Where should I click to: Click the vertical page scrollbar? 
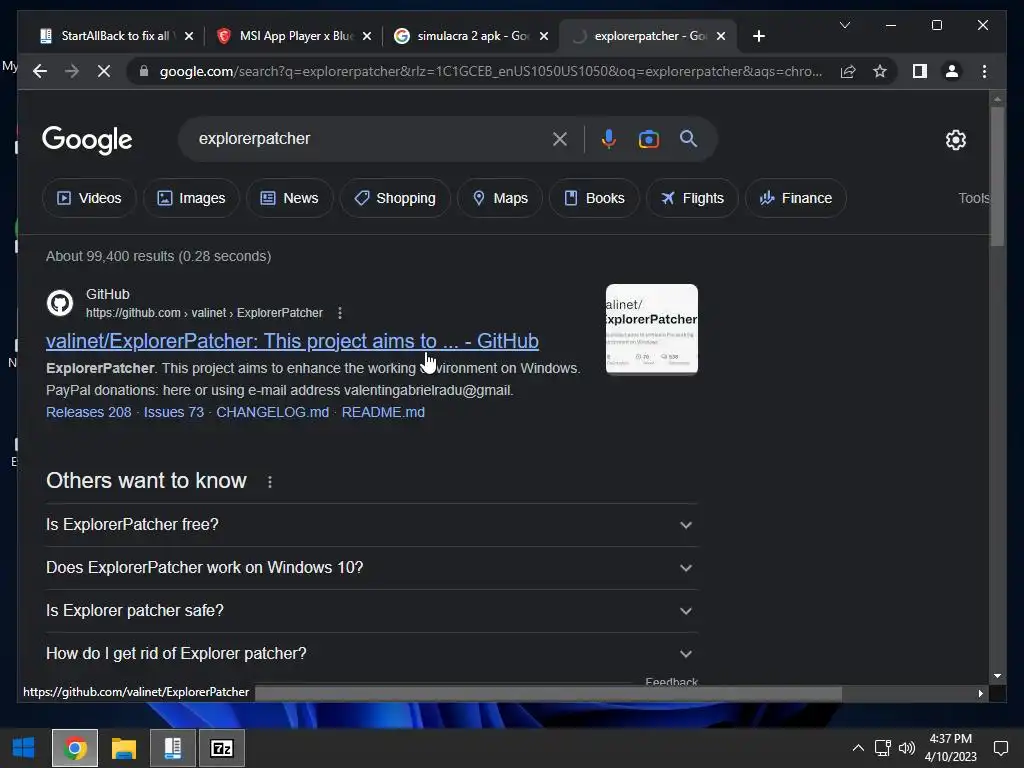point(997,176)
